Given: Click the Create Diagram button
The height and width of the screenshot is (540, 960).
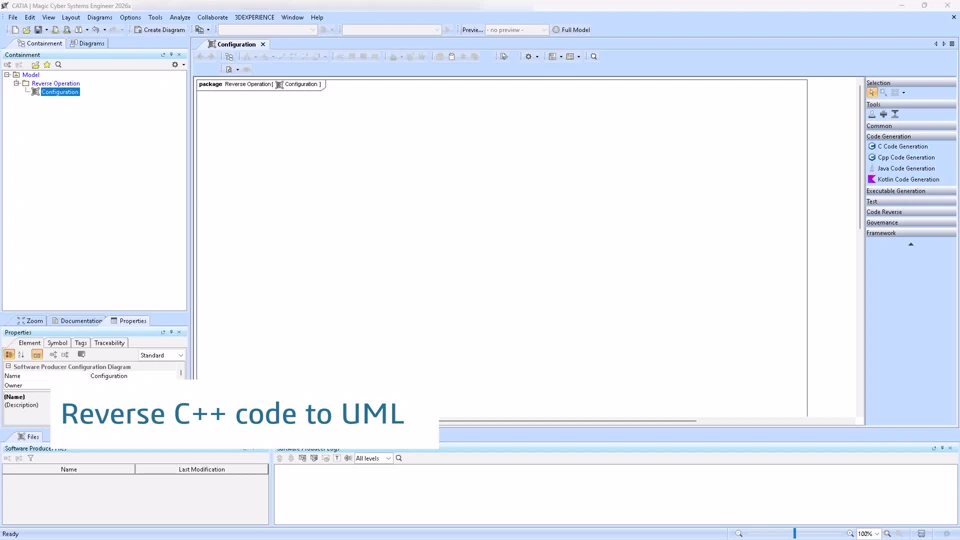Looking at the screenshot, I should (x=159, y=29).
